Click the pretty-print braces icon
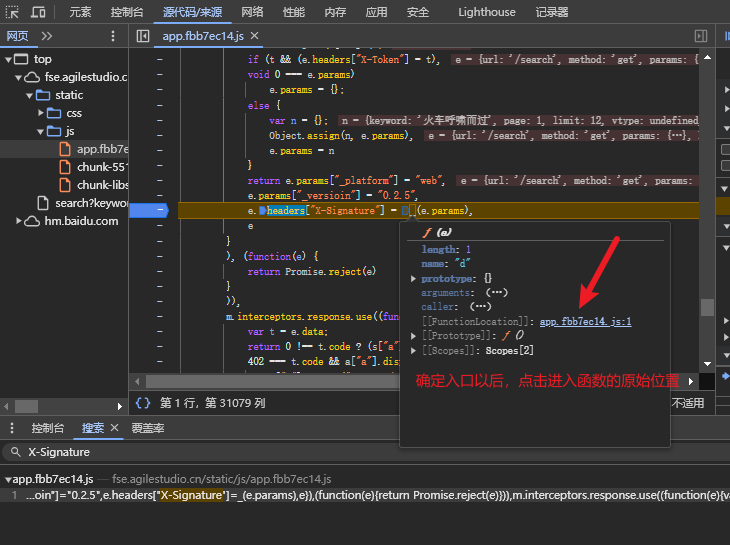This screenshot has width=730, height=545. [143, 403]
